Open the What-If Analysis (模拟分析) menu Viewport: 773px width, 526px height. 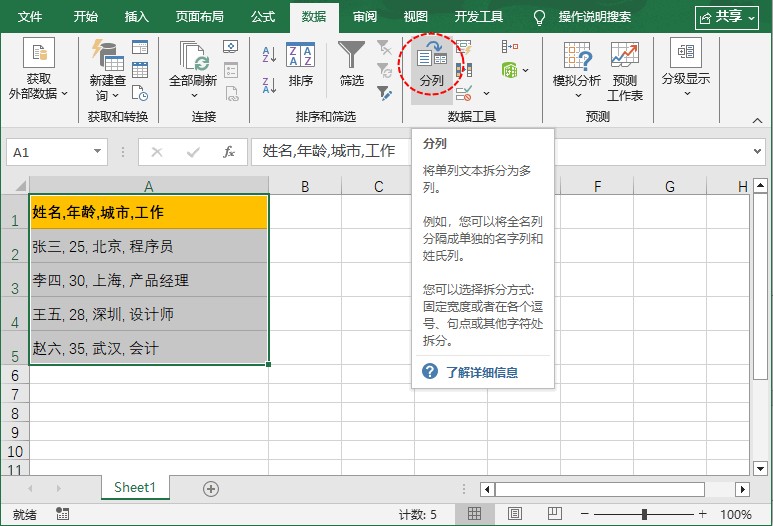(x=577, y=70)
